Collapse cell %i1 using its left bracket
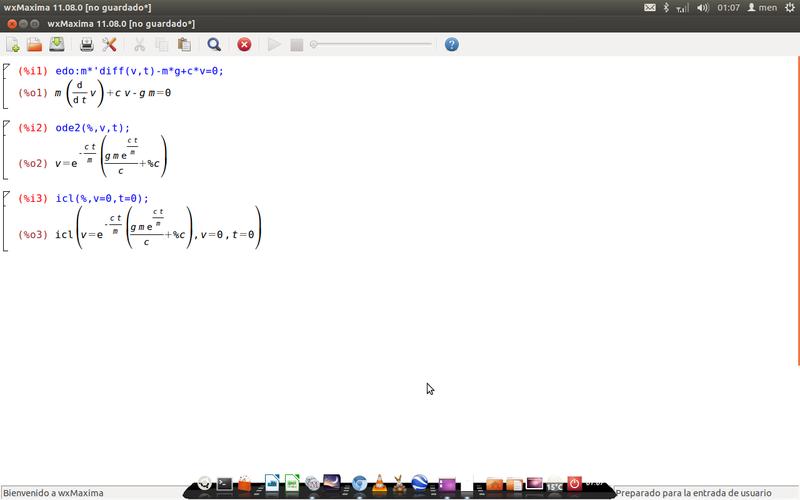The width and height of the screenshot is (800, 500). click(5, 84)
